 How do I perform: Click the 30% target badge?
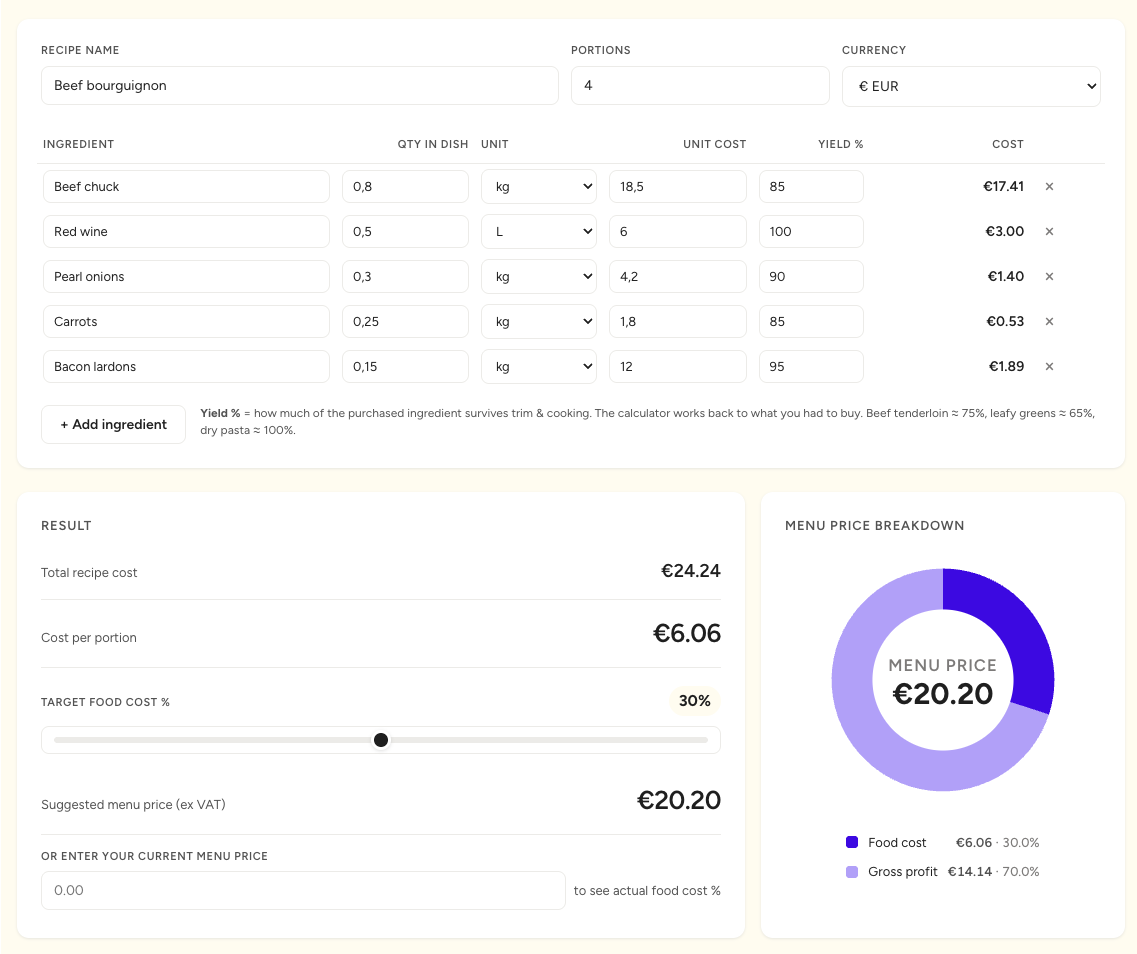point(694,701)
